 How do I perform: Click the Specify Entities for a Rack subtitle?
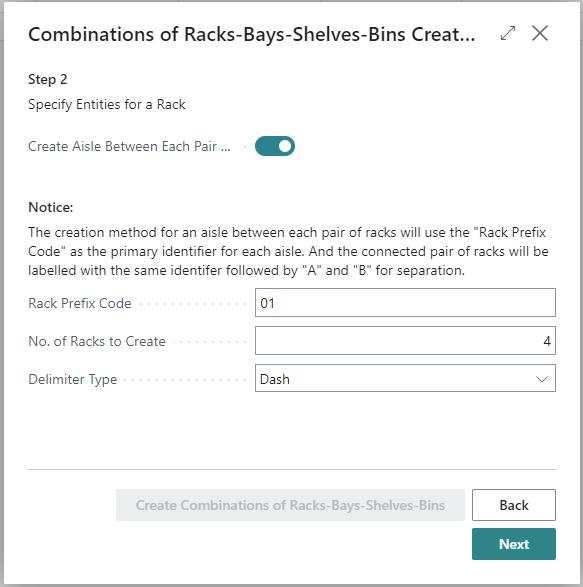pos(107,104)
